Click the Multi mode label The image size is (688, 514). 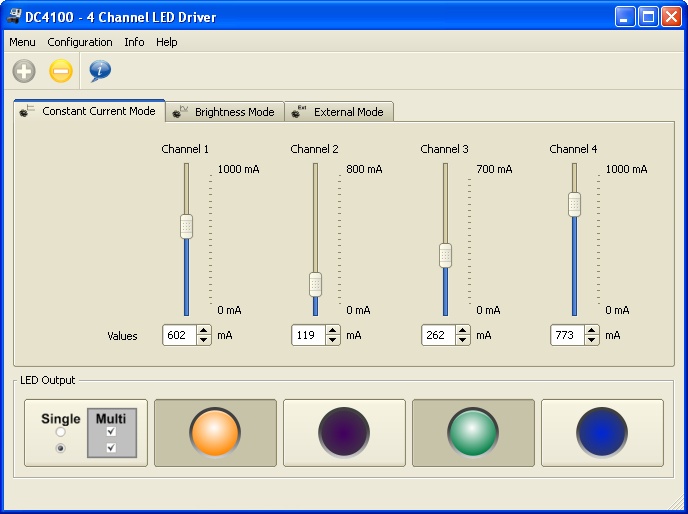click(x=111, y=419)
